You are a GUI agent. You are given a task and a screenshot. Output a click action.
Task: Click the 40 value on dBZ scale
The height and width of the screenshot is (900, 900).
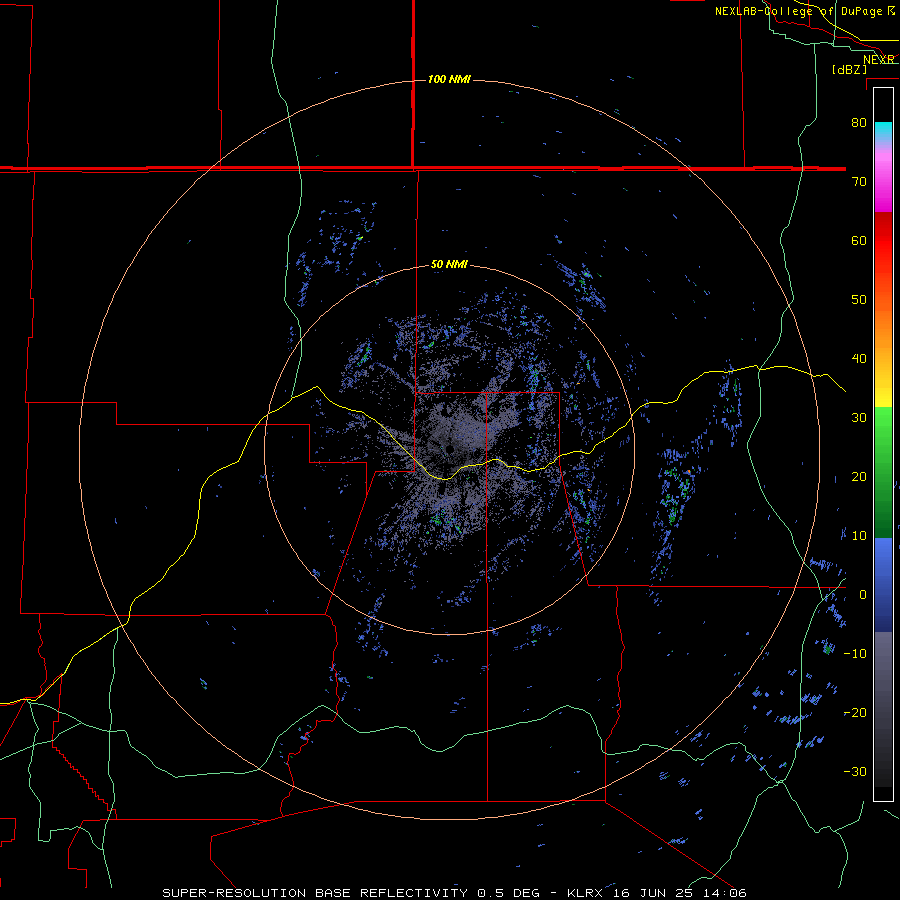859,359
